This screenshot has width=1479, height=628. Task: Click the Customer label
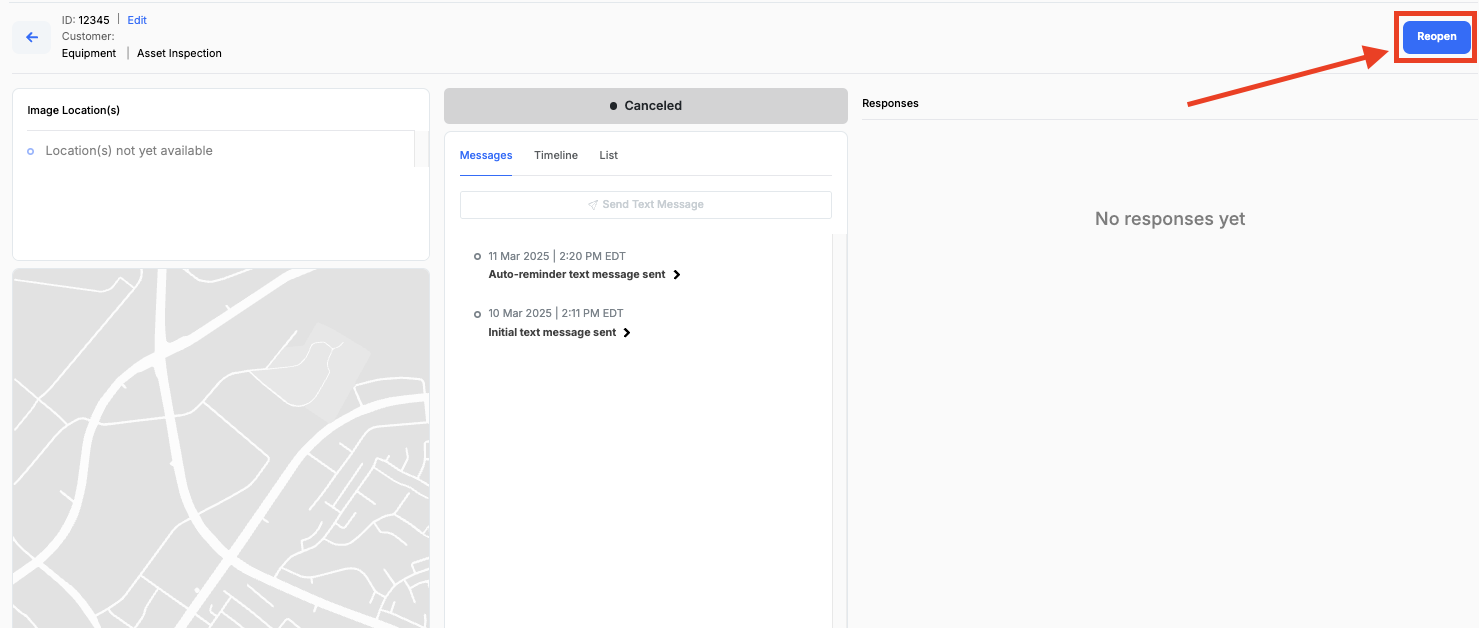(x=88, y=36)
